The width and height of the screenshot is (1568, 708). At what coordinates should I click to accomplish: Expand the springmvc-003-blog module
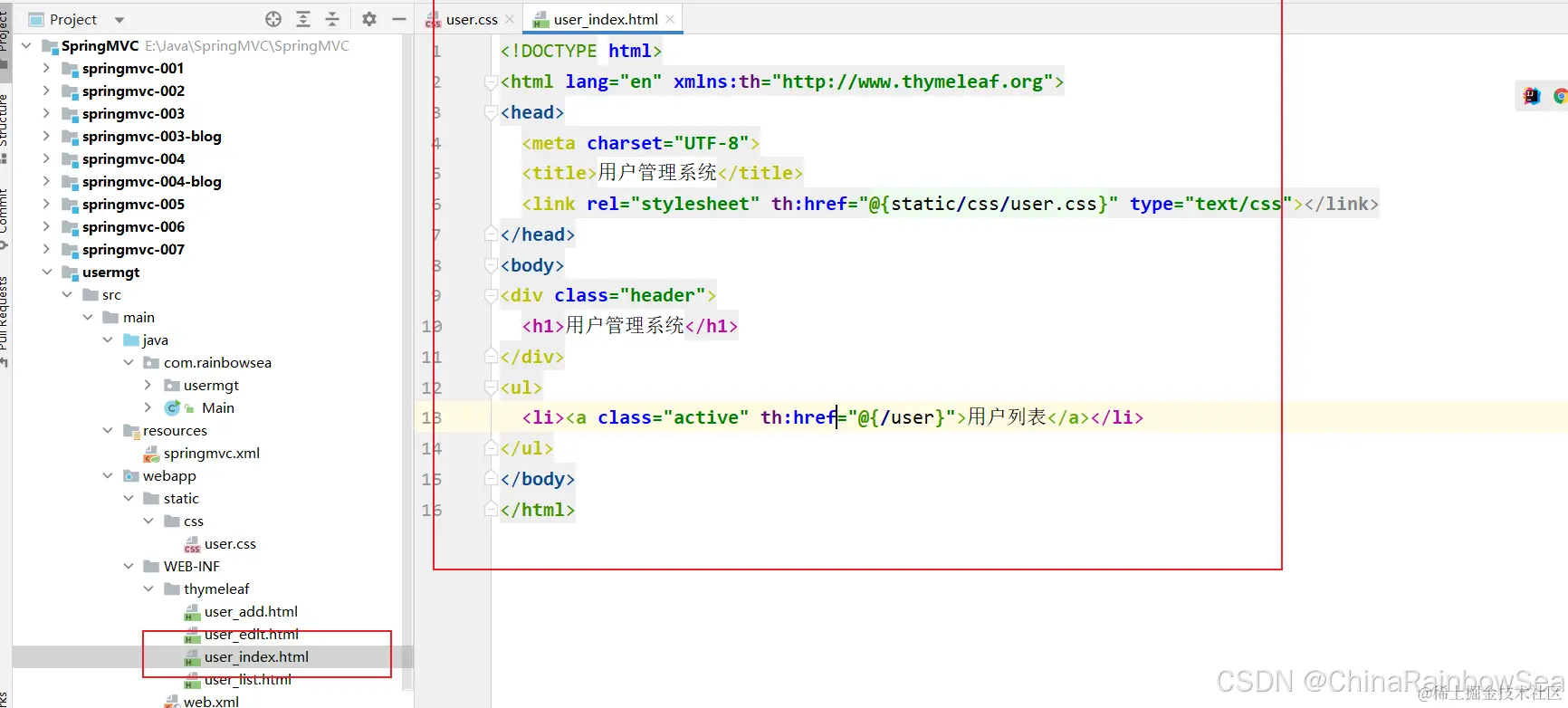(x=46, y=136)
